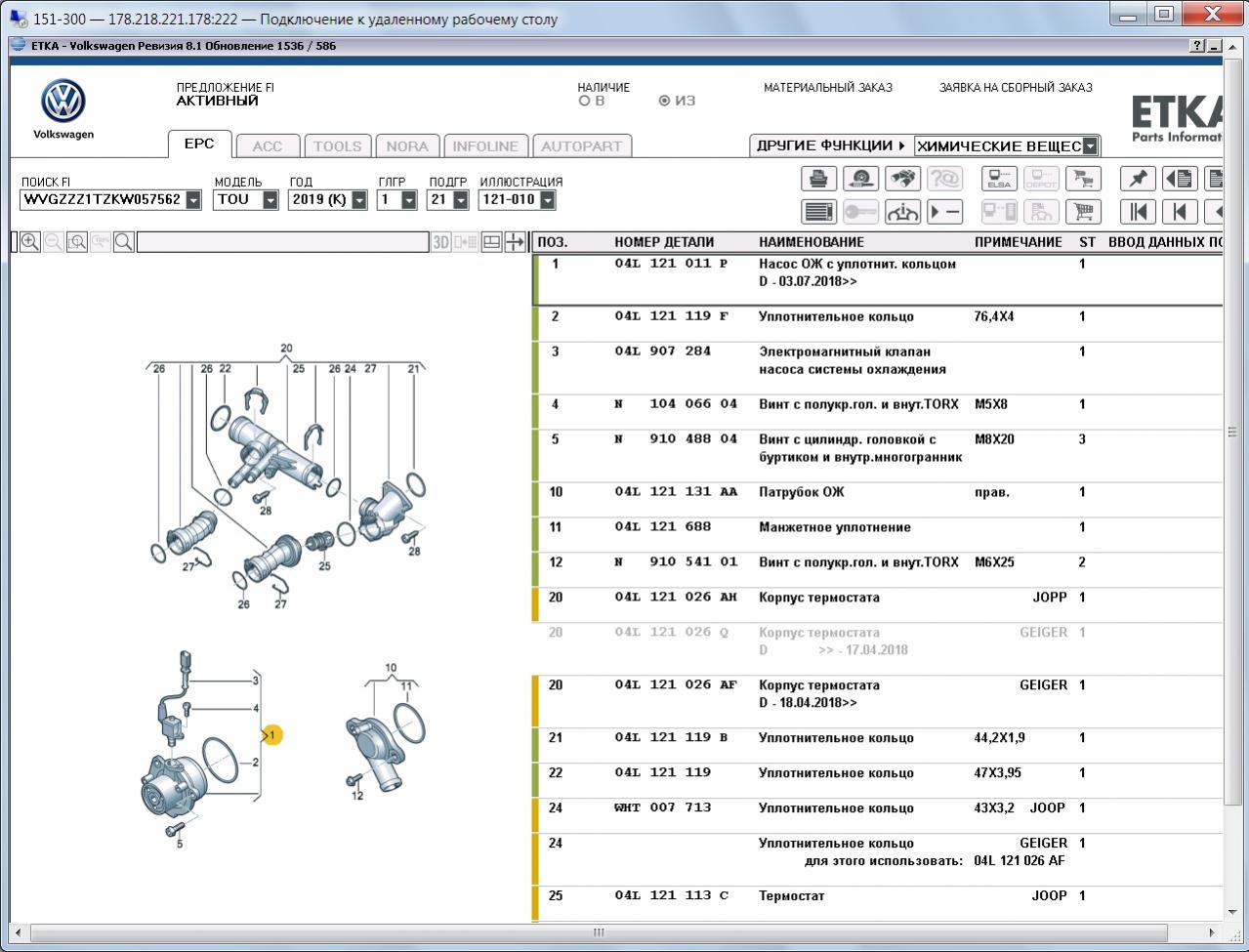Image resolution: width=1249 pixels, height=952 pixels.
Task: Click the illustration search input field
Action: click(282, 242)
